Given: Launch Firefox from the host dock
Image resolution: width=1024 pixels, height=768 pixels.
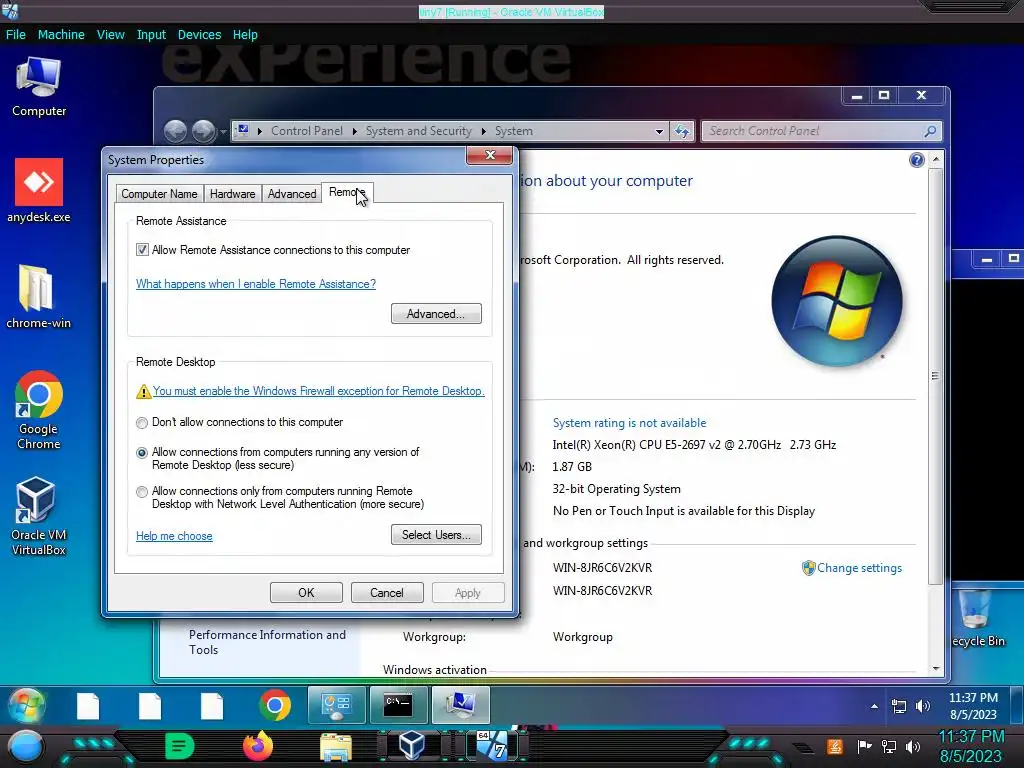Looking at the screenshot, I should point(258,746).
